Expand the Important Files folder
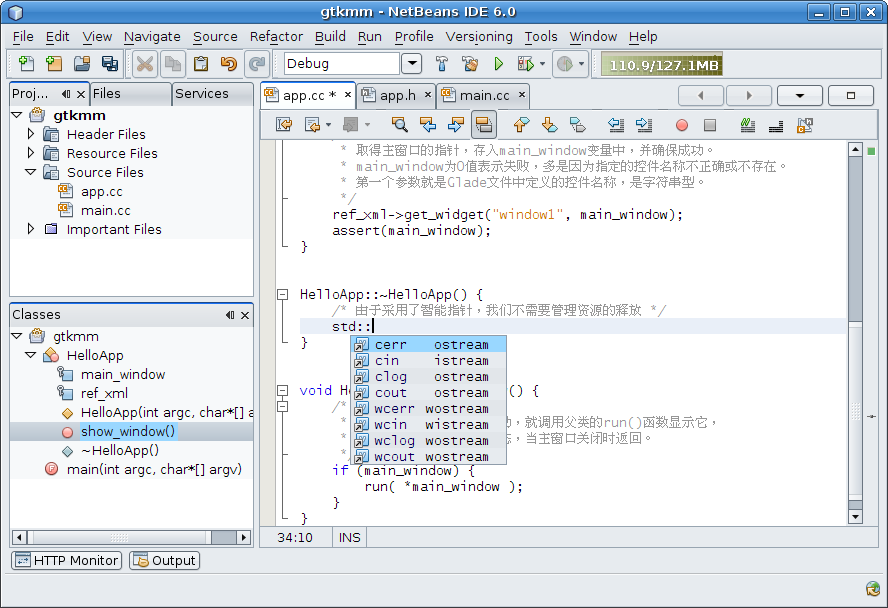This screenshot has height=608, width=888. pyautogui.click(x=31, y=229)
